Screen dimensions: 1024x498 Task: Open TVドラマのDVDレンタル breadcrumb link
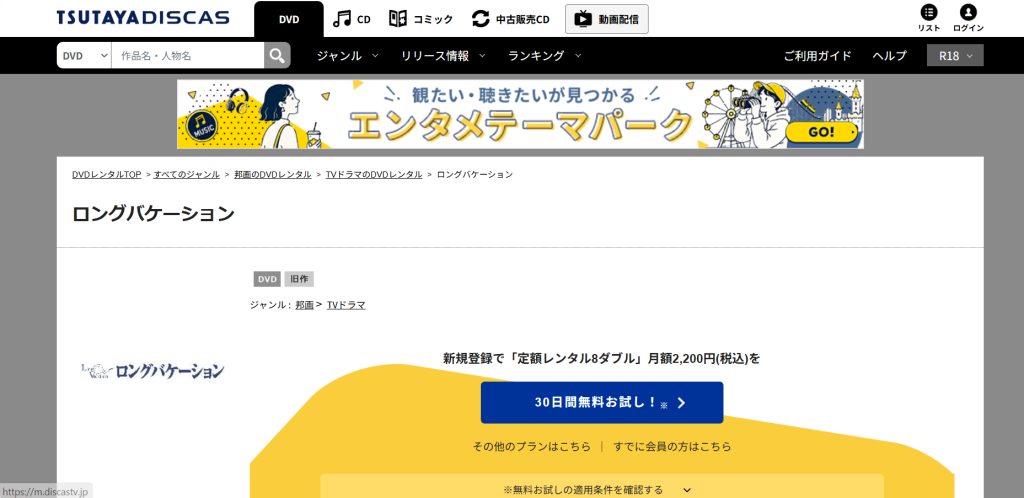(x=374, y=174)
